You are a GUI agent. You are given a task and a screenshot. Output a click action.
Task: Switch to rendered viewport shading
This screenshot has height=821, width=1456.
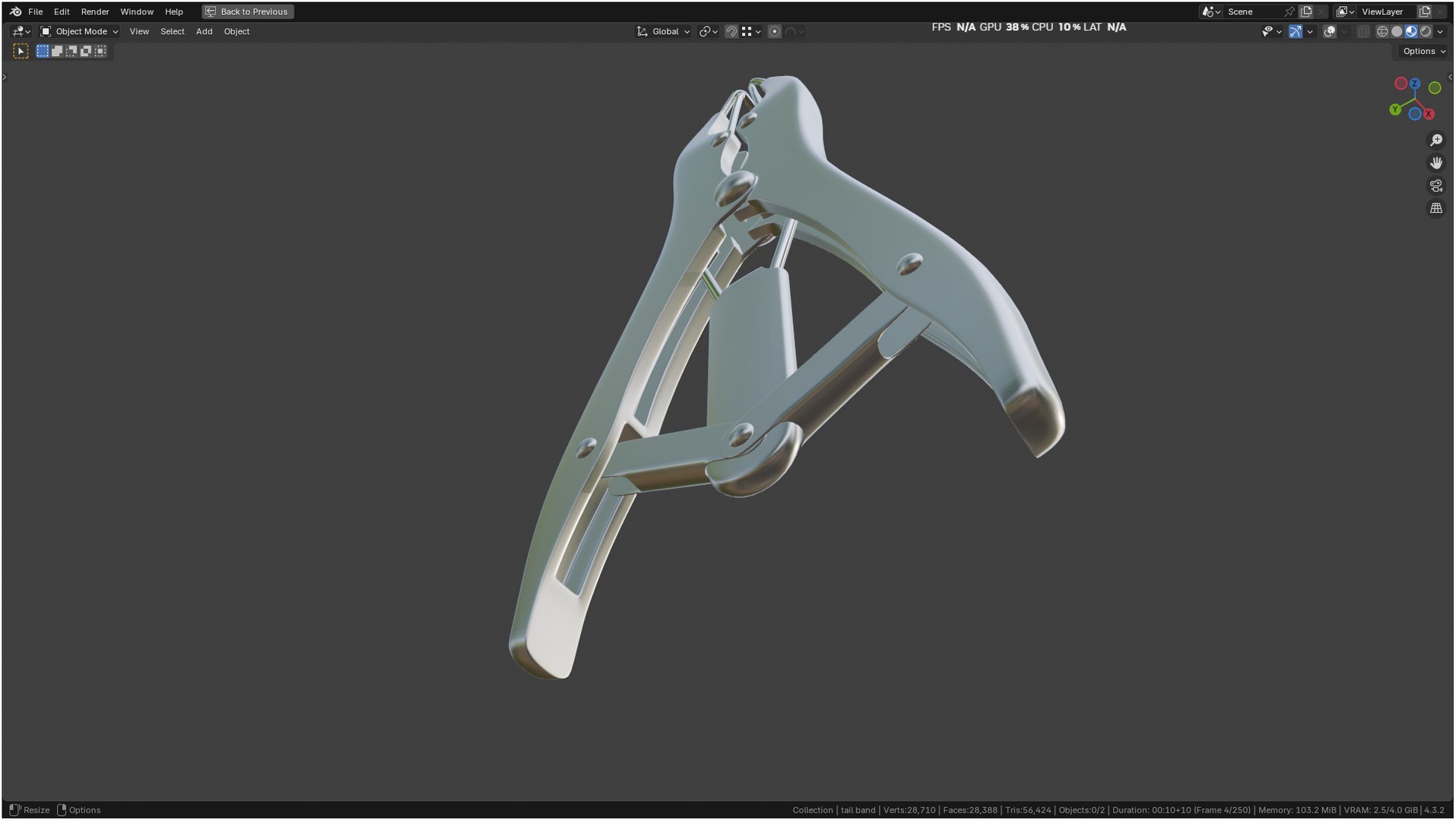click(1426, 31)
